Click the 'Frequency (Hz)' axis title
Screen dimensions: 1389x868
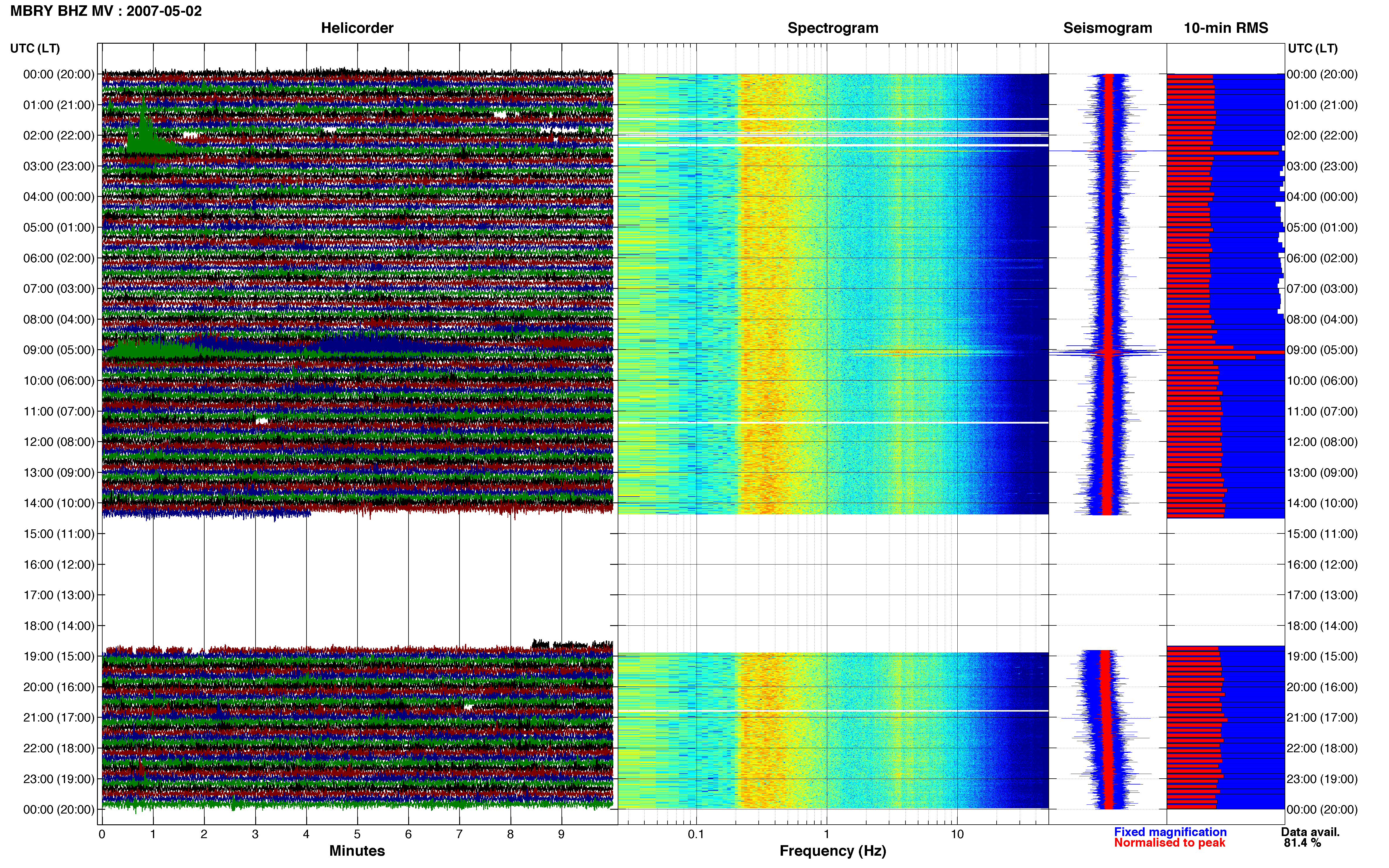click(833, 851)
